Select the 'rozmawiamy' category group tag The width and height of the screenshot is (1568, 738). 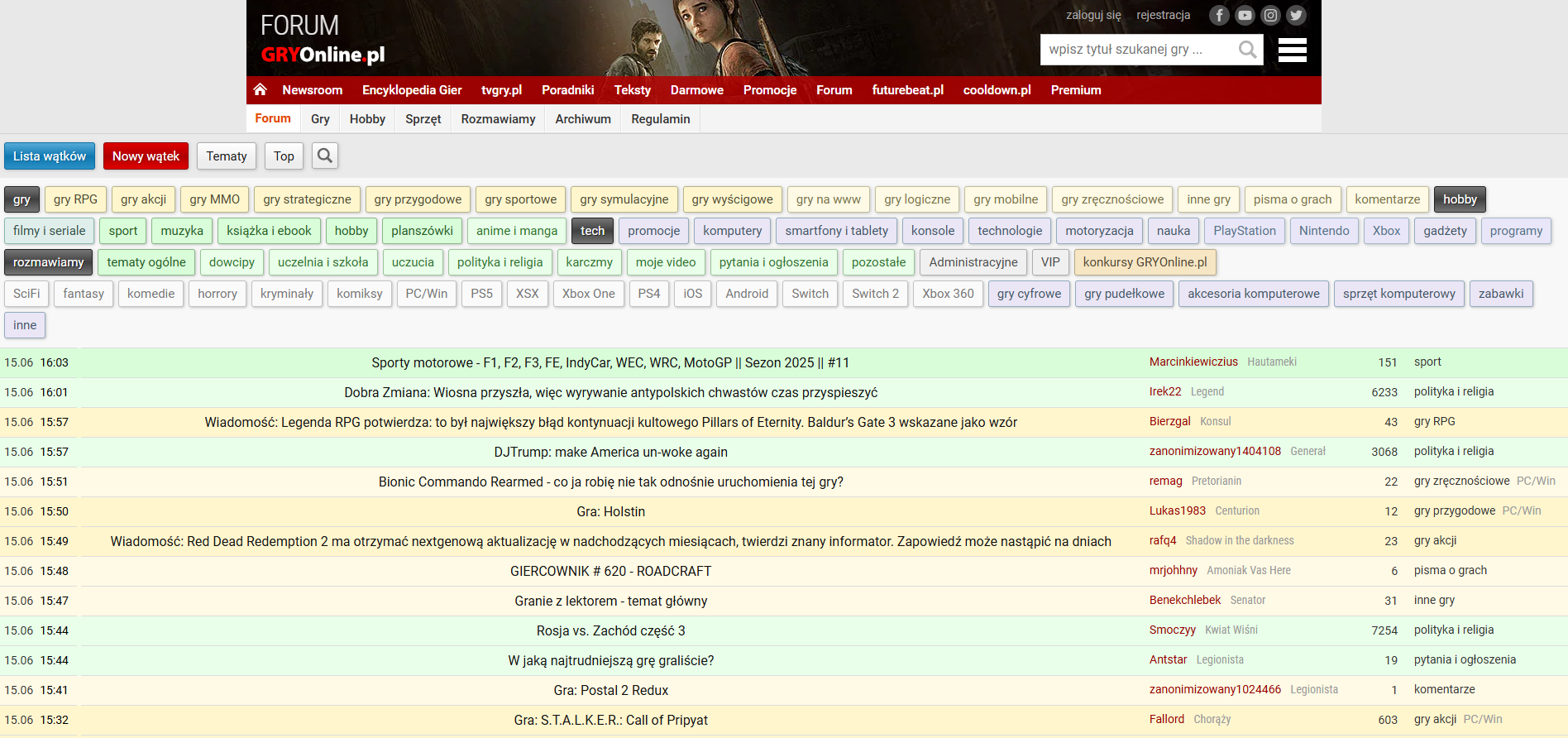click(48, 262)
